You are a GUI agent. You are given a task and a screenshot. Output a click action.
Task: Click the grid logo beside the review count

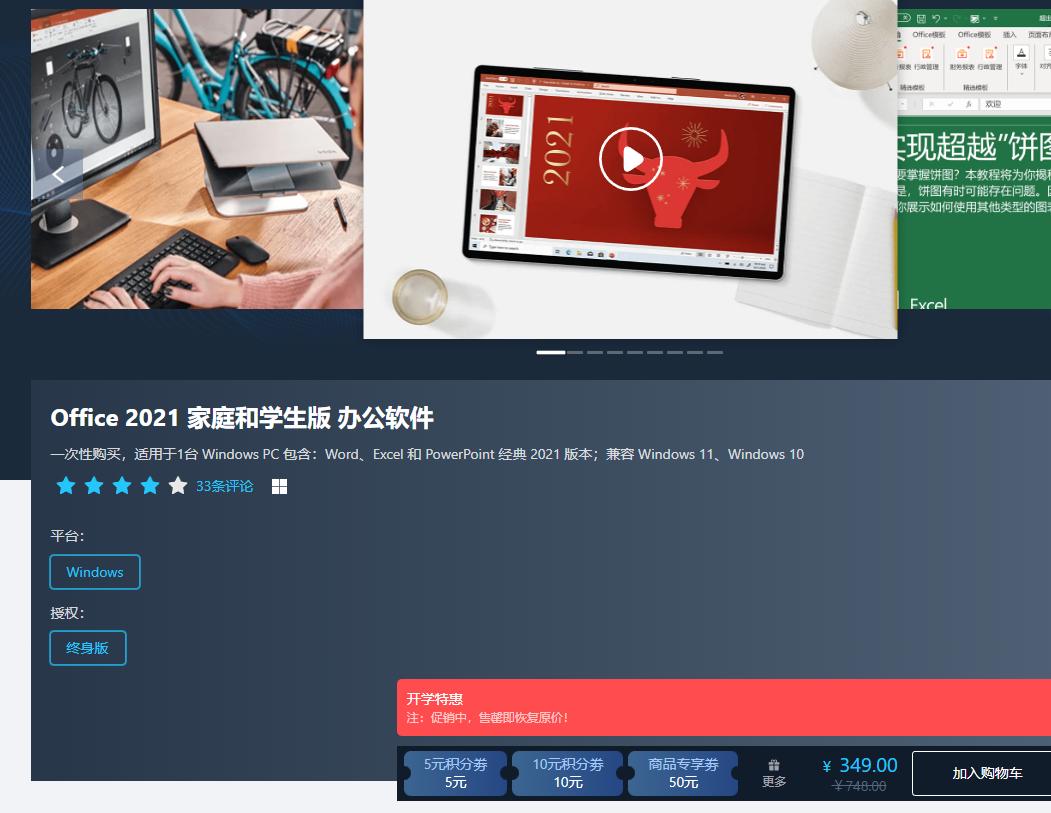280,486
